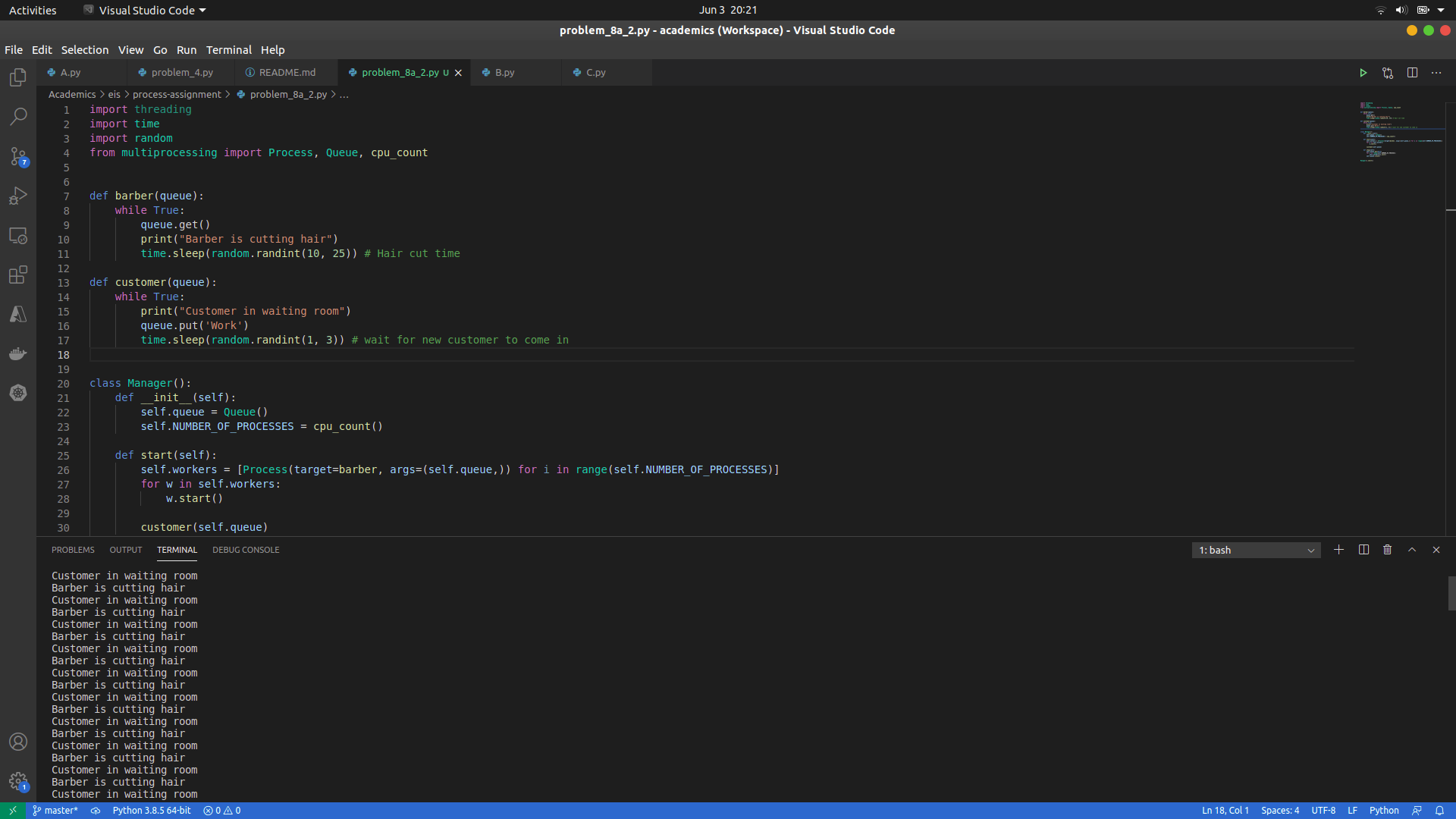Open errors and warnings count in status bar
Screen dimensions: 1456x819
pyautogui.click(x=222, y=811)
